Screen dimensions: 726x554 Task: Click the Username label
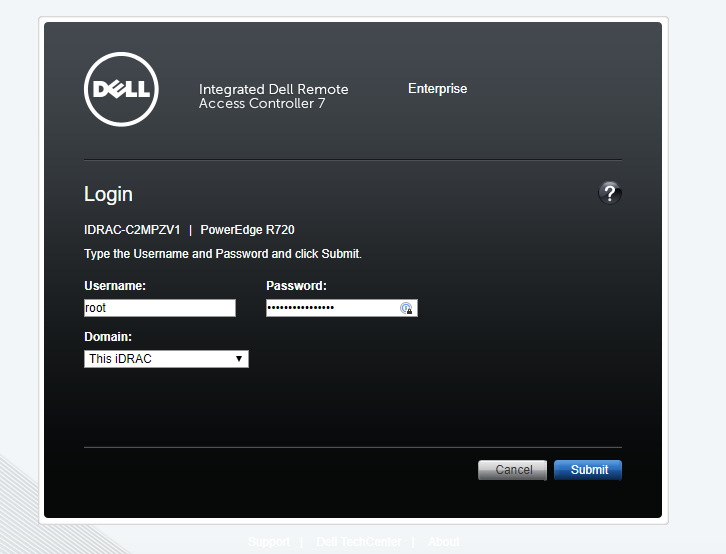[x=115, y=286]
